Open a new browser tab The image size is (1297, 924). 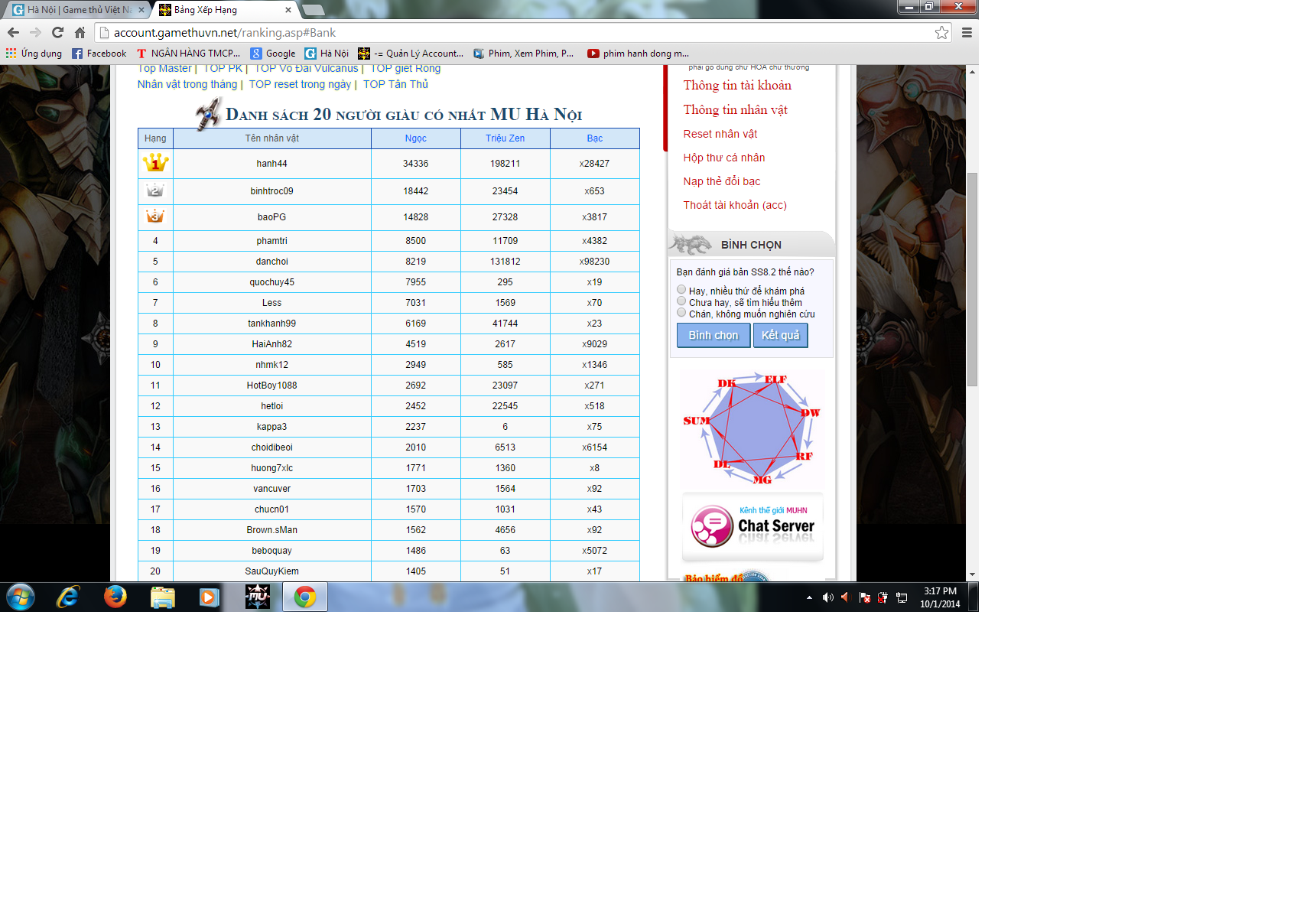click(314, 10)
